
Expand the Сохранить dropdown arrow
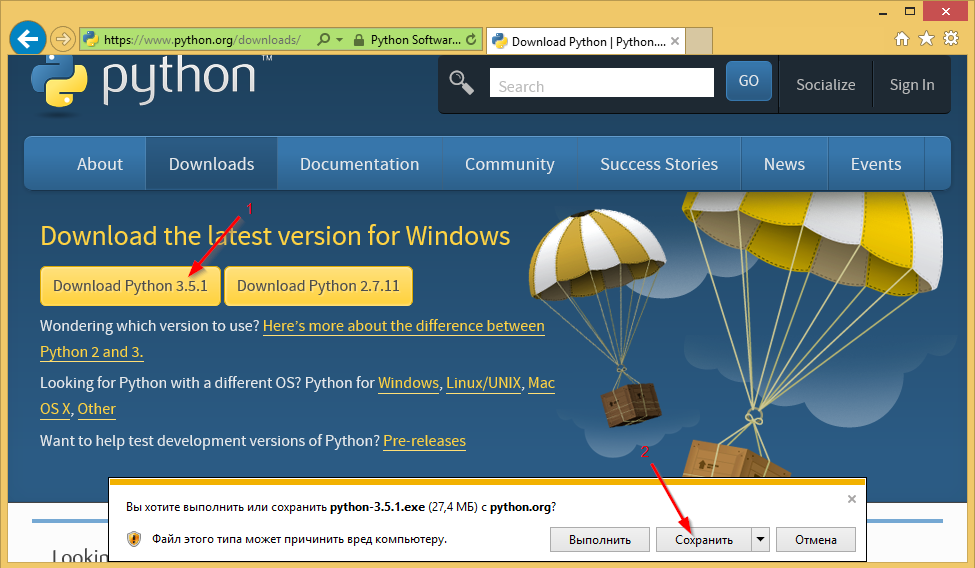tap(760, 539)
